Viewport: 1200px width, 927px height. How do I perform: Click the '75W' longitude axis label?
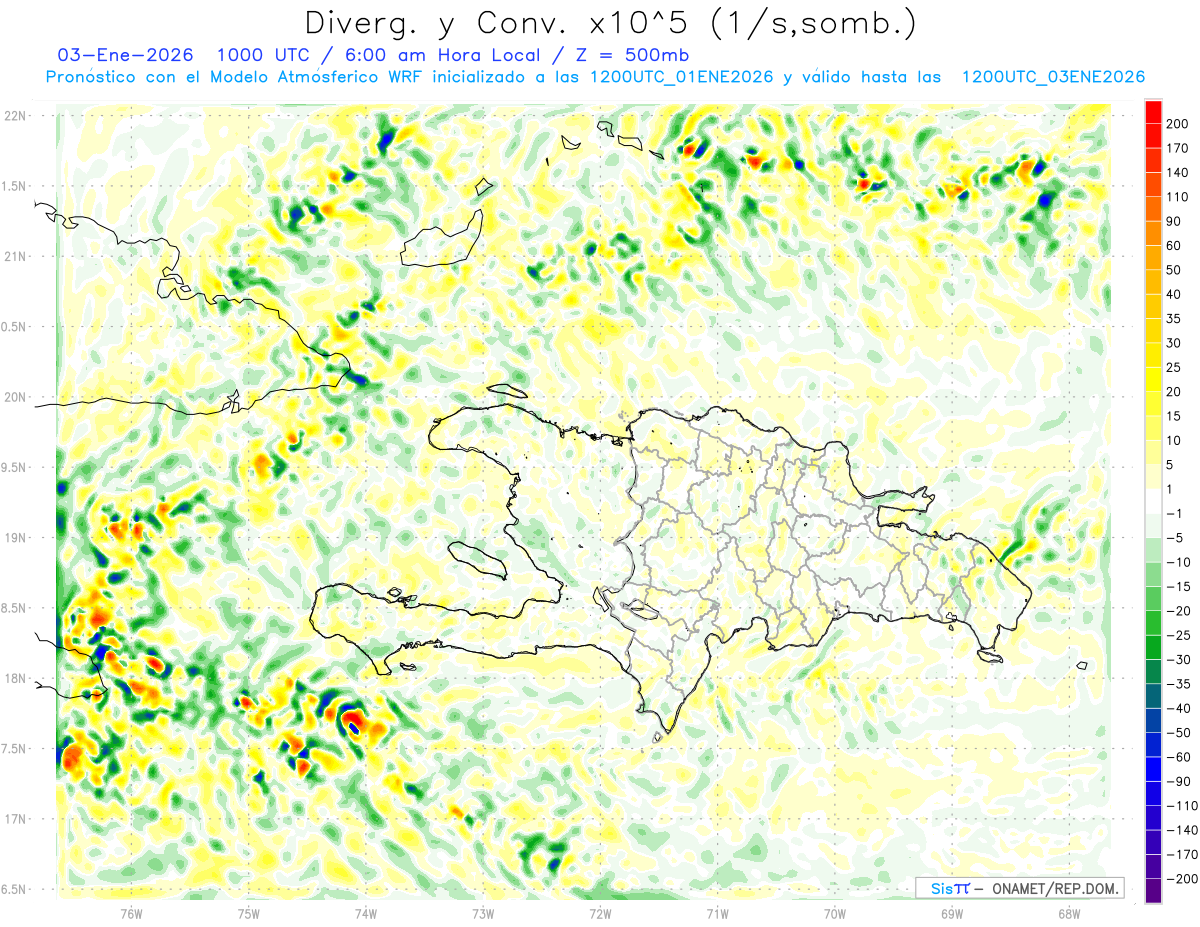coord(248,914)
